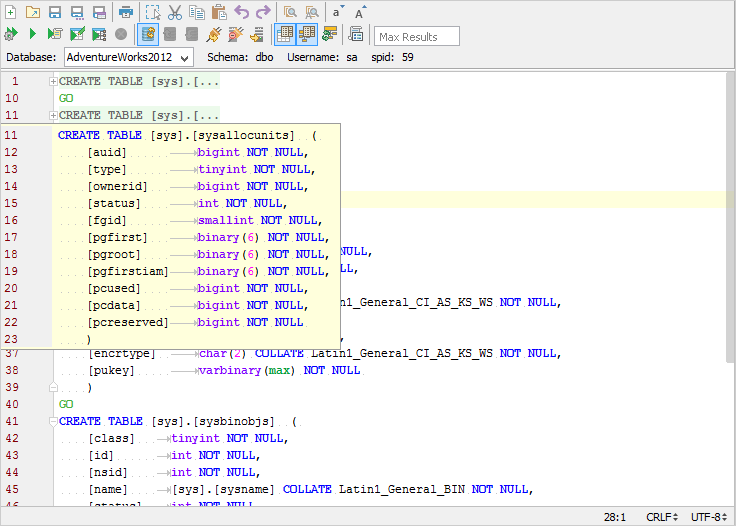736x526 pixels.
Task: Click the GO statement on line 40
Action: [x=66, y=404]
